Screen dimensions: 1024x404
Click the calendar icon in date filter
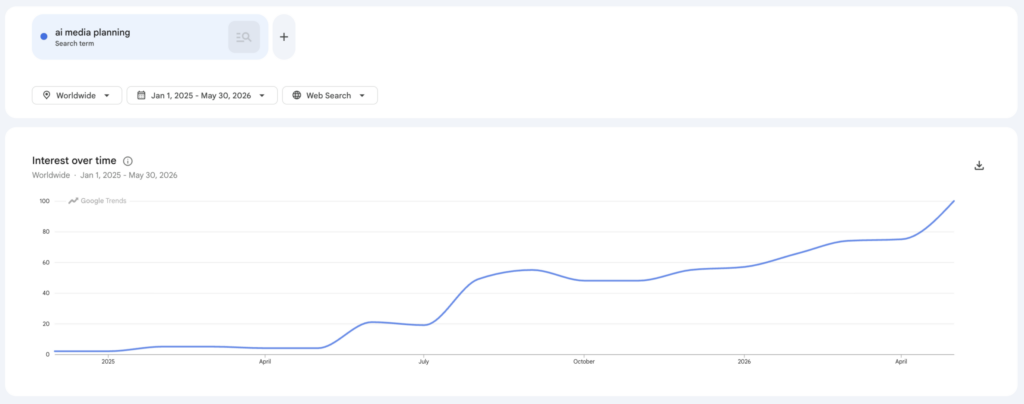click(x=141, y=95)
